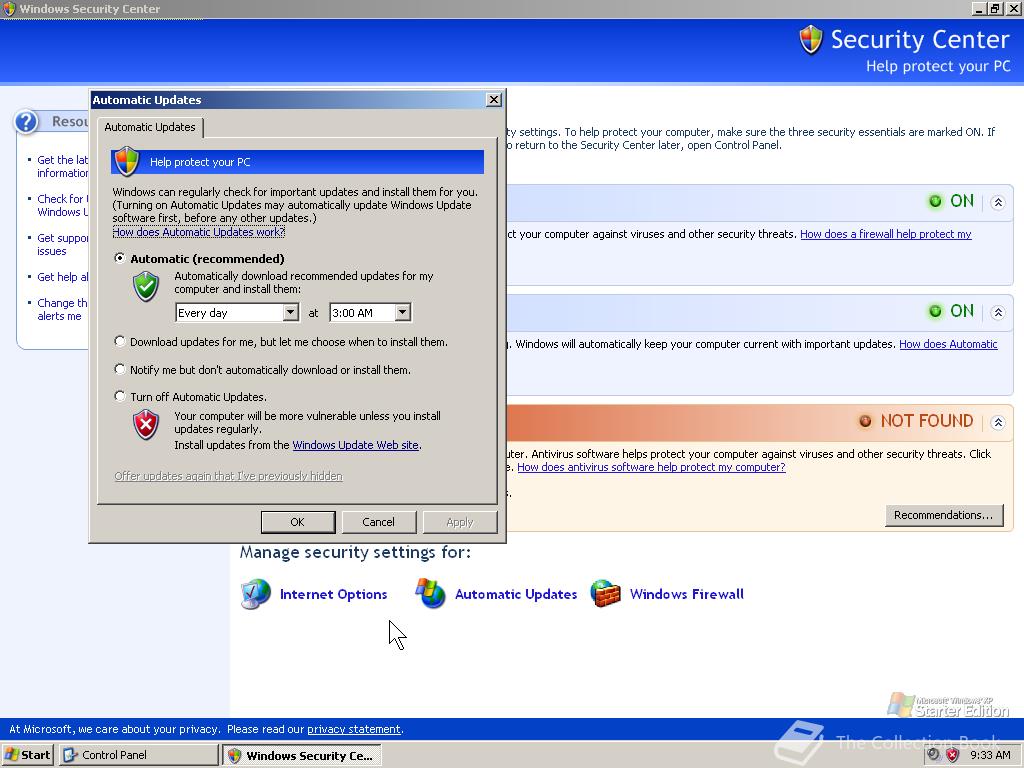
Task: Click the Resources help question mark icon
Action: [26, 121]
